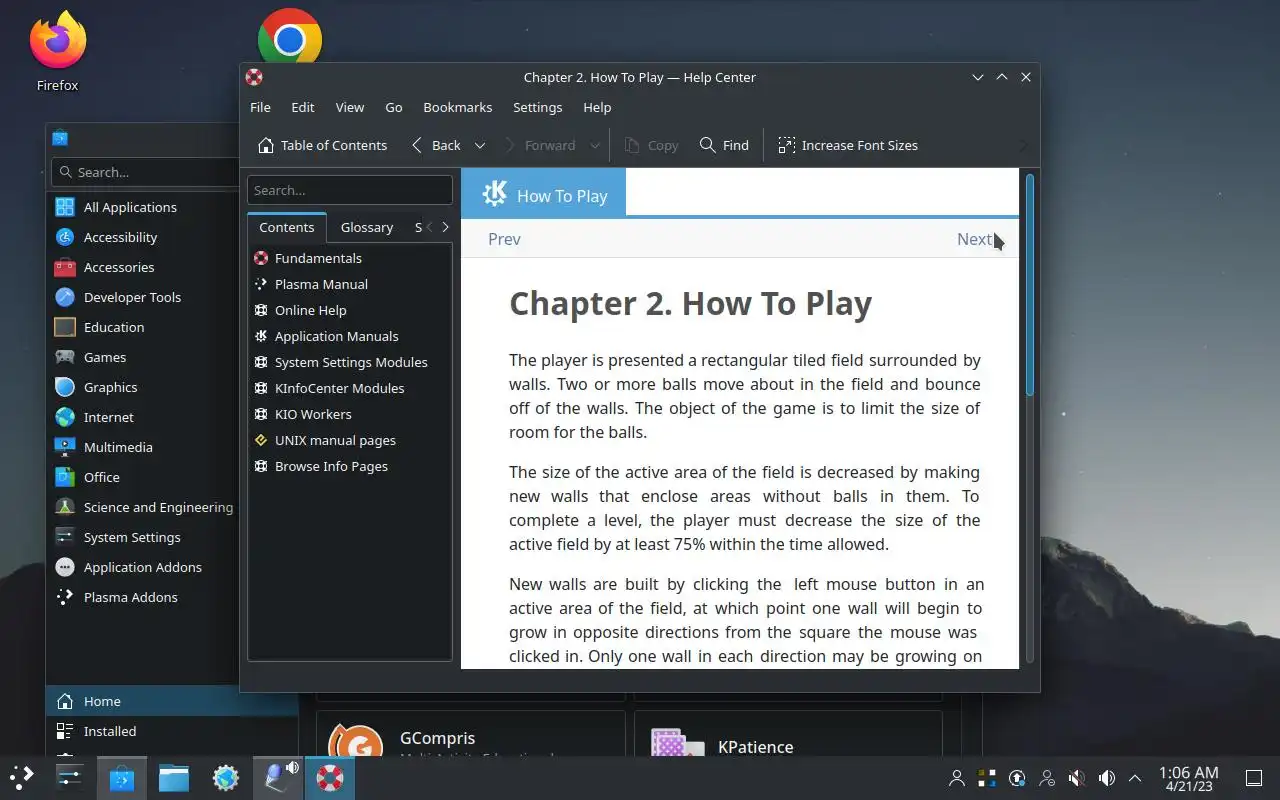Open the KDE application launcher in taskbar
Image resolution: width=1280 pixels, height=800 pixels.
21,777
